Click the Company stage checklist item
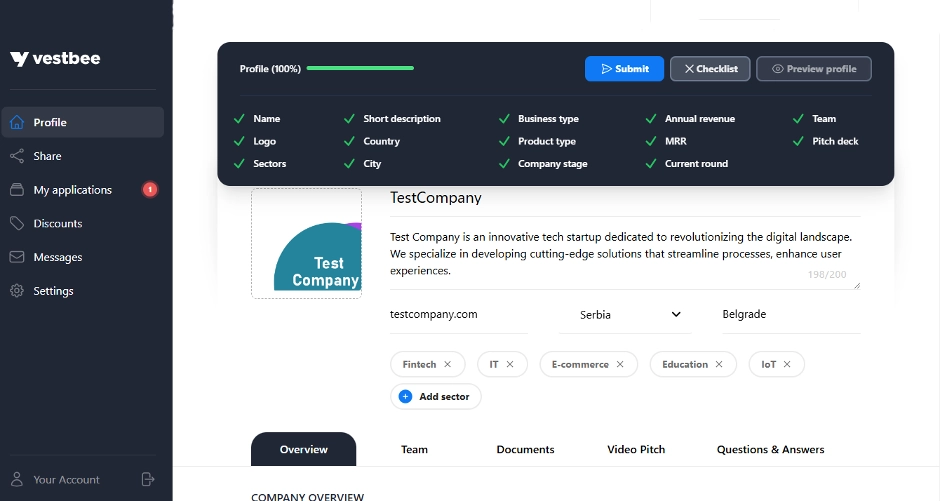 coord(553,163)
